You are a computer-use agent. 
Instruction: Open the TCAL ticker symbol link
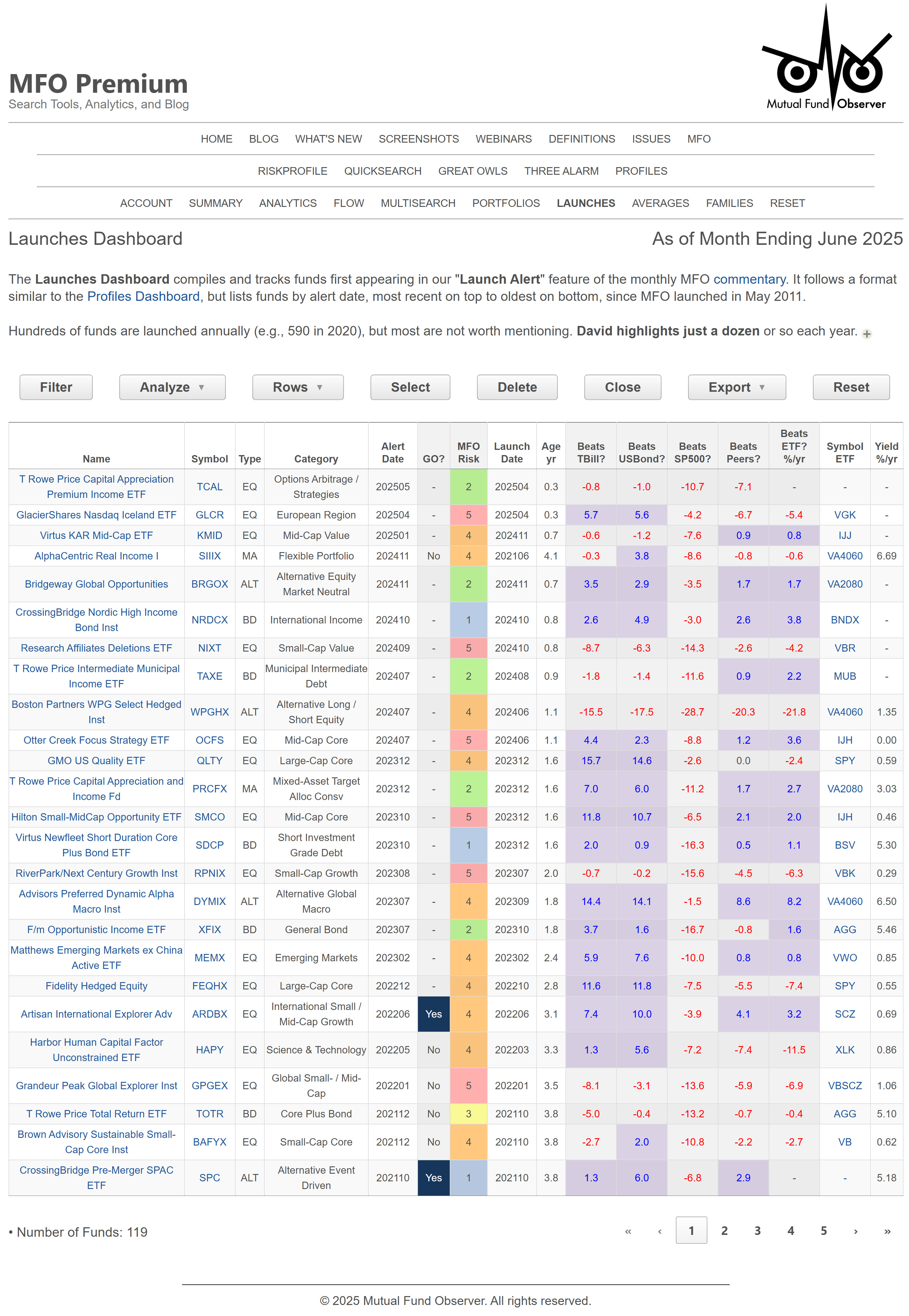[209, 487]
